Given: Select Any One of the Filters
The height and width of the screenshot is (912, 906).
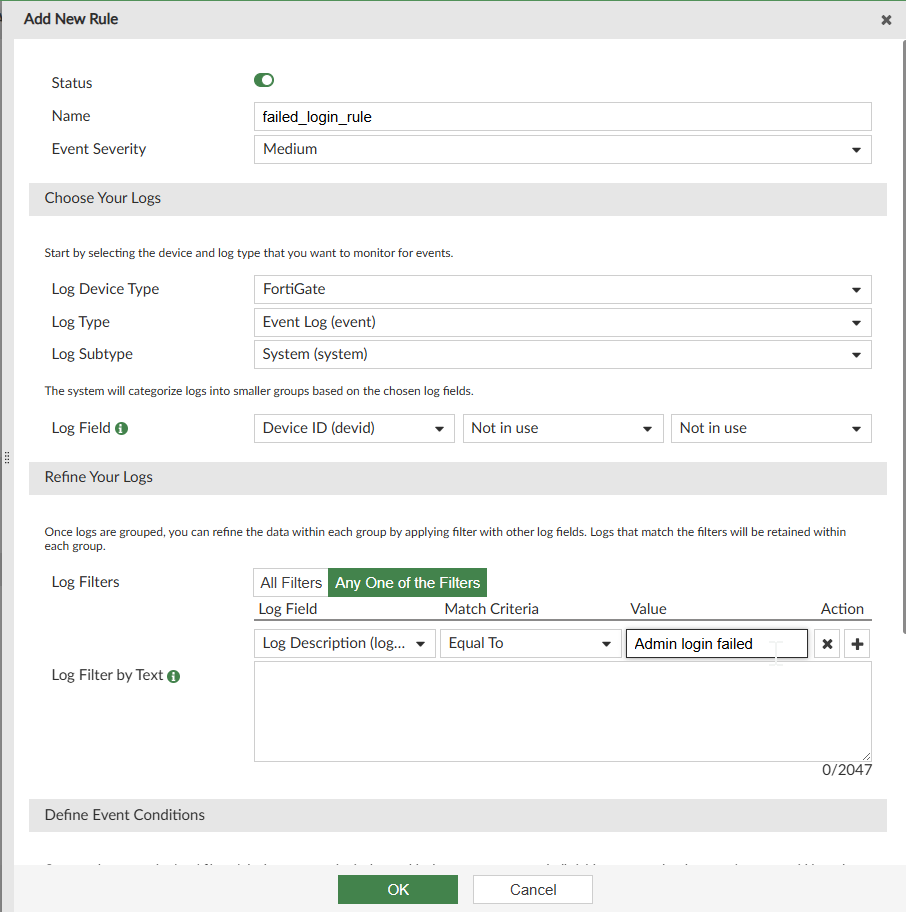Looking at the screenshot, I should click(407, 582).
